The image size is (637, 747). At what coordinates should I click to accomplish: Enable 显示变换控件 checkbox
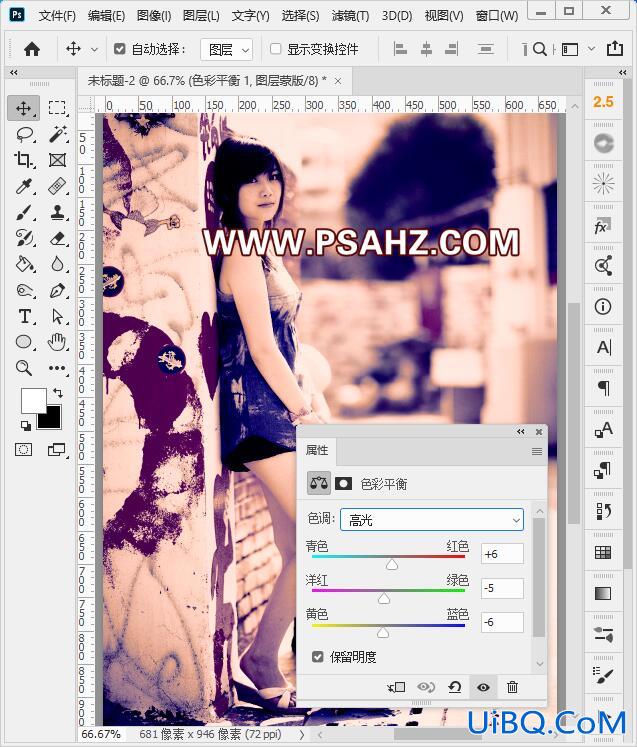tap(275, 49)
